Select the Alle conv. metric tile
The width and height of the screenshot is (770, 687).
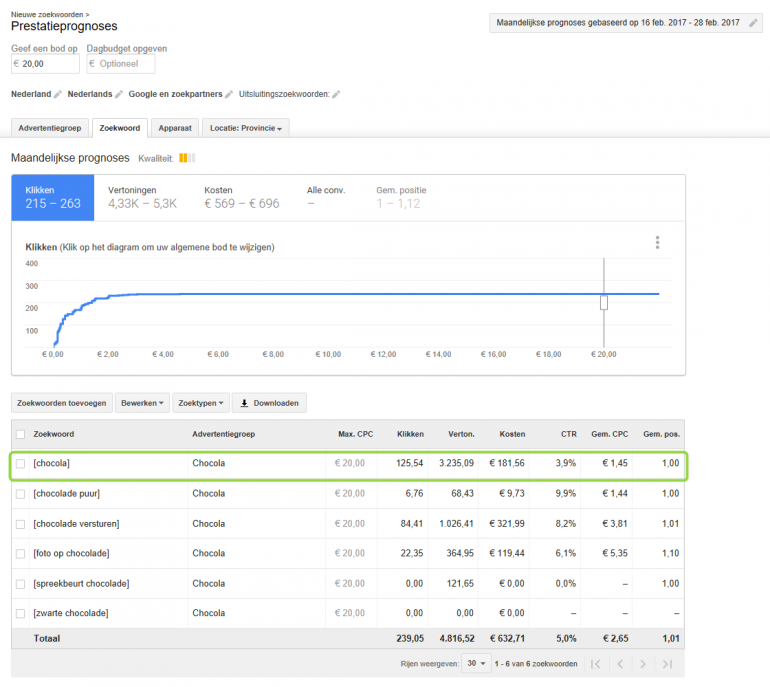(326, 198)
